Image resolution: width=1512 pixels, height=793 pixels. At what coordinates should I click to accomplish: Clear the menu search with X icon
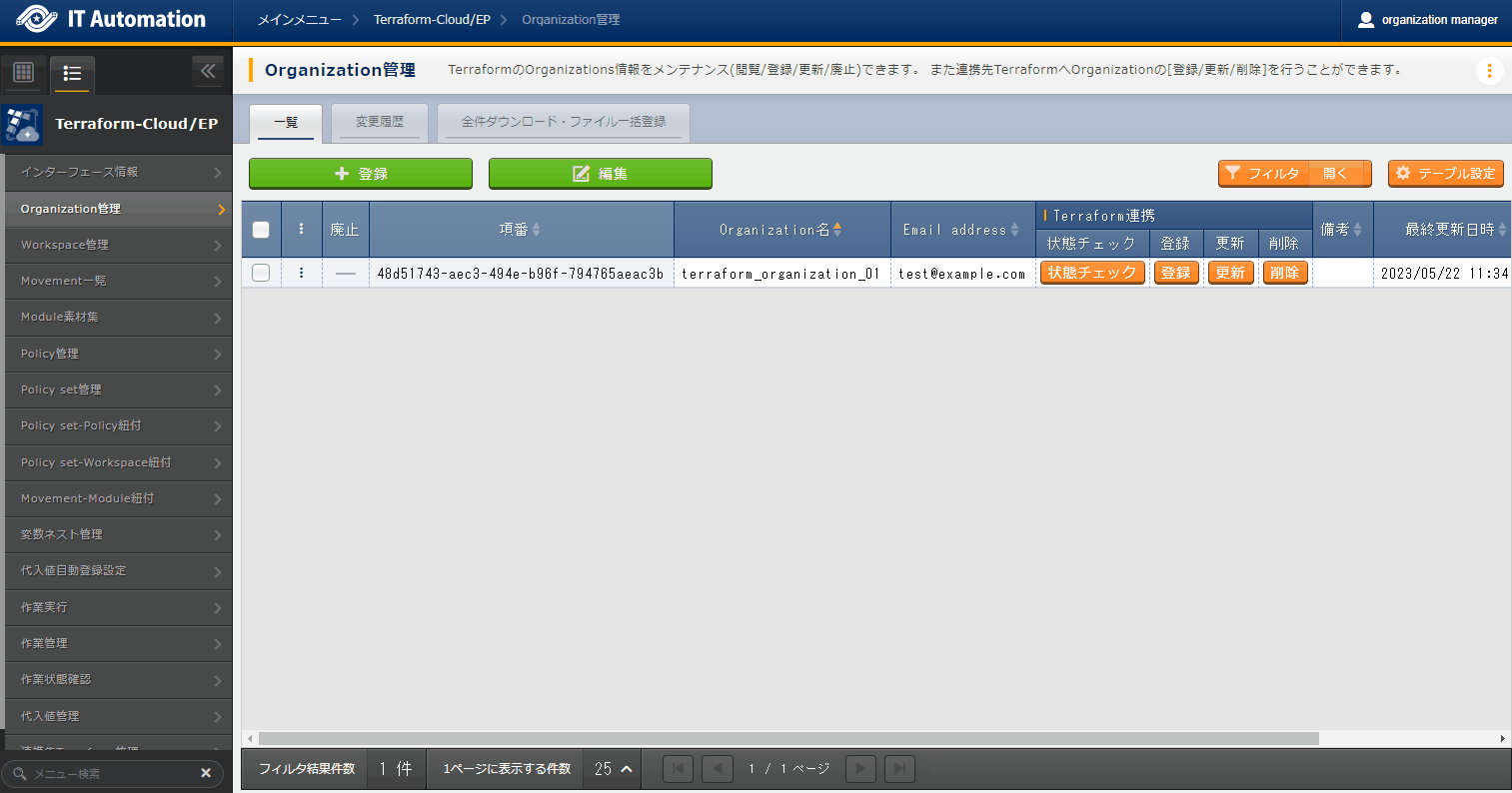(x=206, y=773)
